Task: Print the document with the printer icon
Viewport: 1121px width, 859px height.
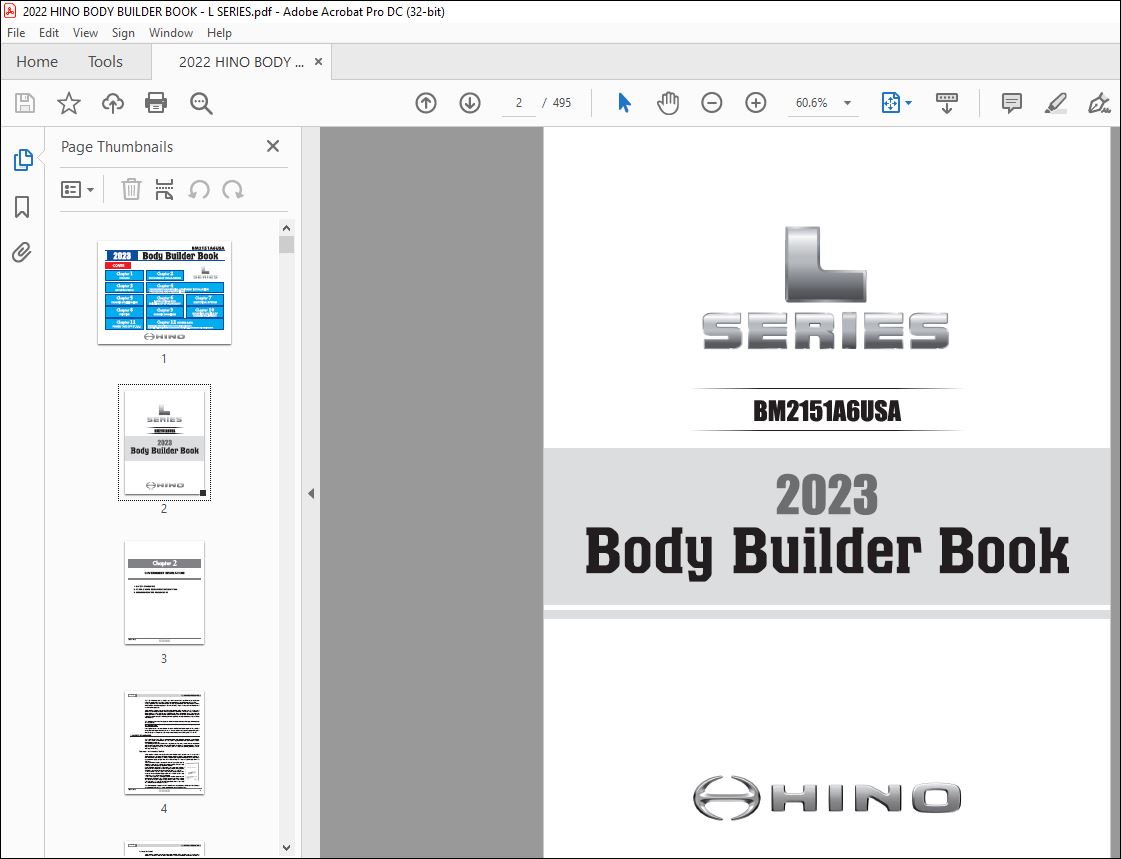Action: pos(156,104)
